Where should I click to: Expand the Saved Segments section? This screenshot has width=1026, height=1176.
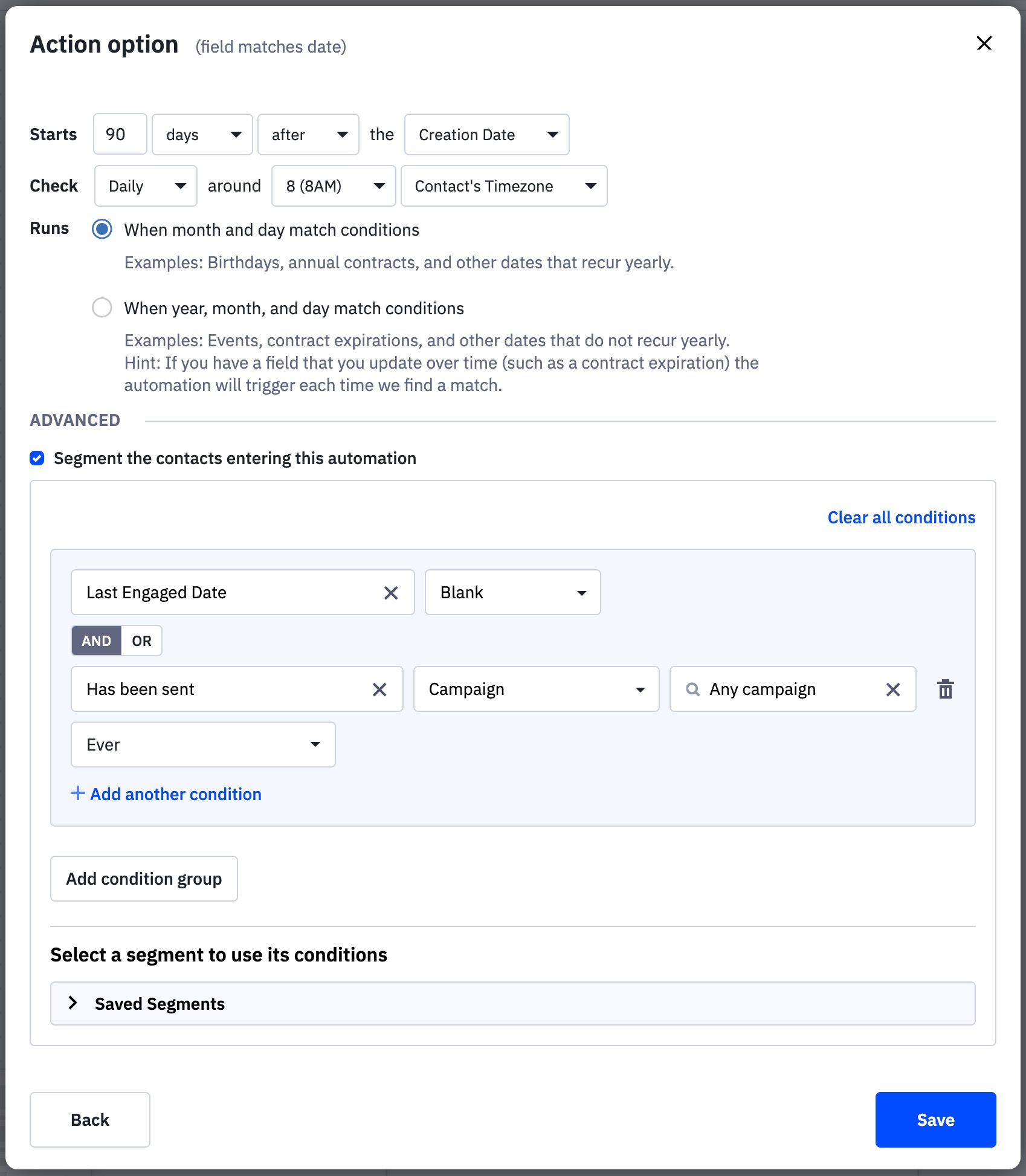click(73, 1003)
